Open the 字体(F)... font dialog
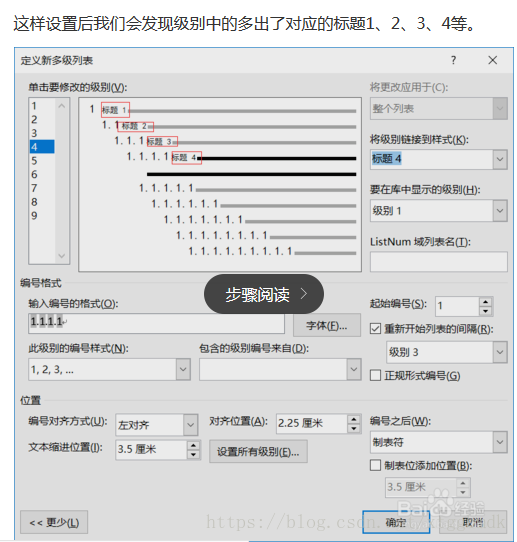 click(x=327, y=325)
